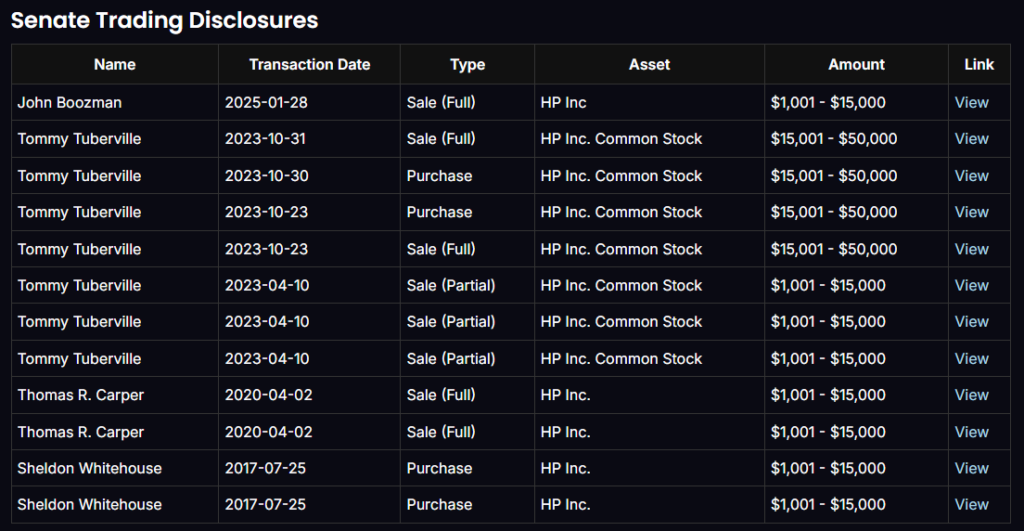Open View link for second Thomas R. Carper row
This screenshot has width=1024, height=531.
[971, 432]
